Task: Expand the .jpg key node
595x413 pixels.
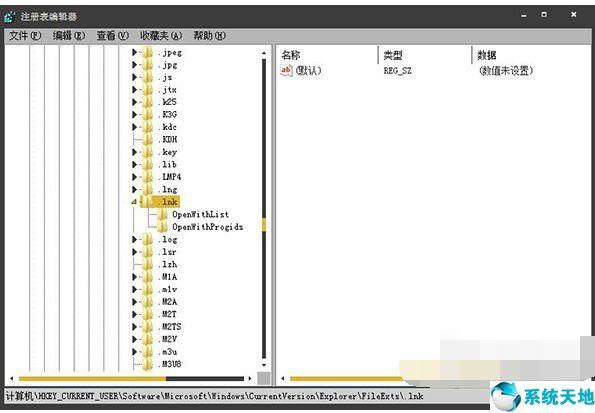Action: (134, 65)
